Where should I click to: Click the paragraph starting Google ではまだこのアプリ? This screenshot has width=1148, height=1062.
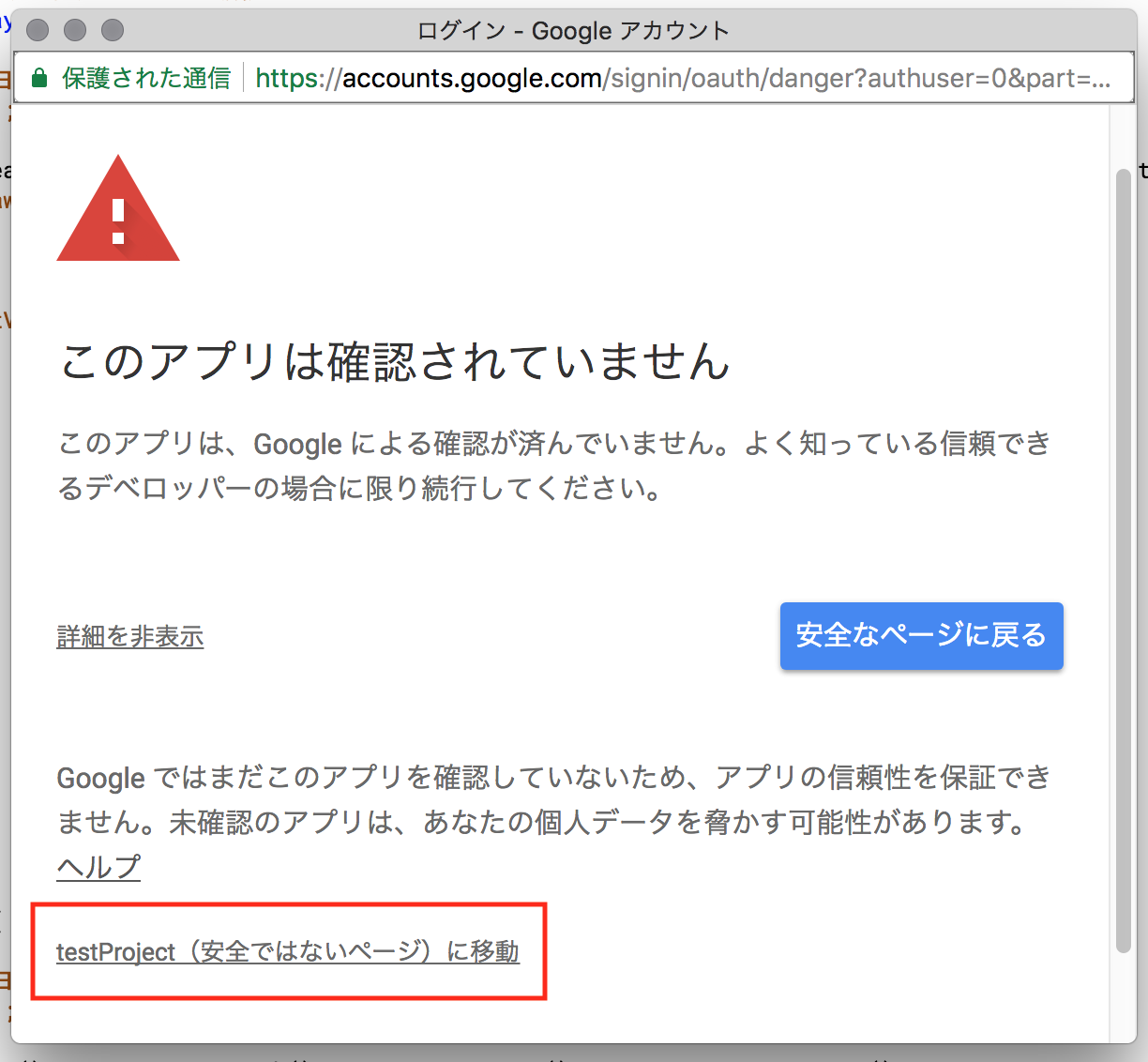(553, 799)
